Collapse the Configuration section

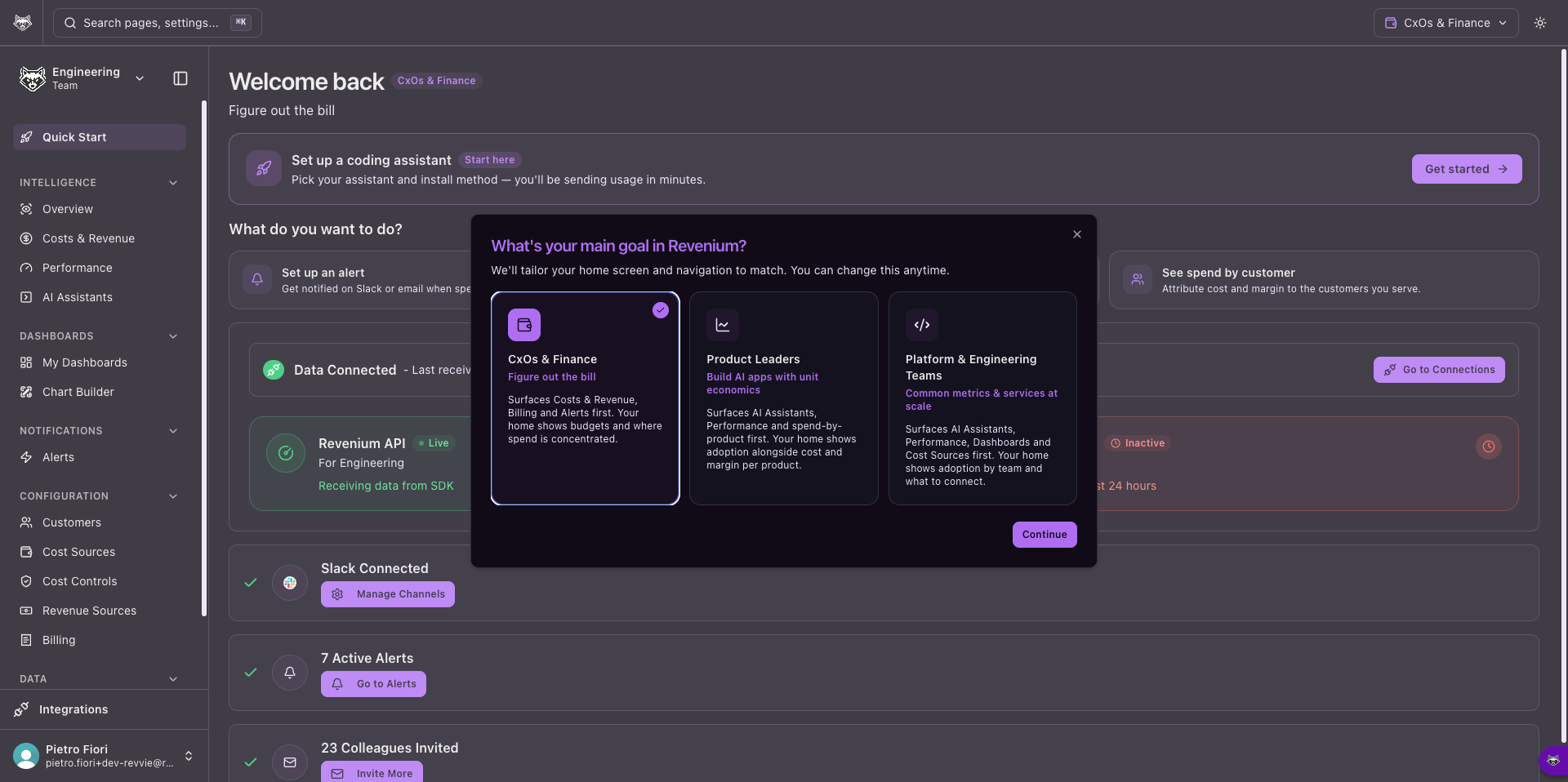[173, 496]
